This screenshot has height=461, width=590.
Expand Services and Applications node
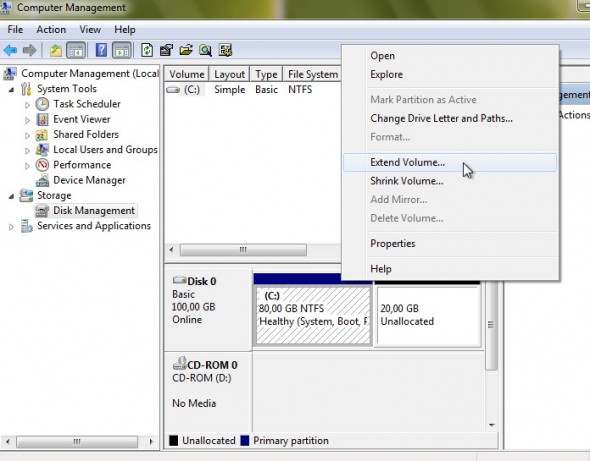coord(11,227)
